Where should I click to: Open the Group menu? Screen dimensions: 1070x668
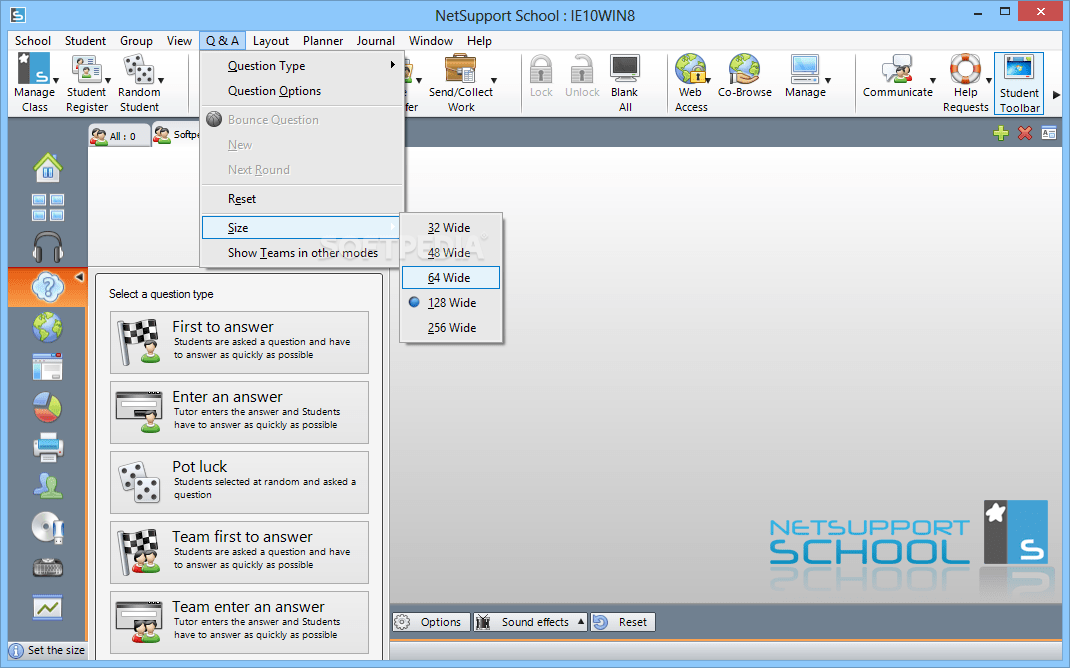136,41
